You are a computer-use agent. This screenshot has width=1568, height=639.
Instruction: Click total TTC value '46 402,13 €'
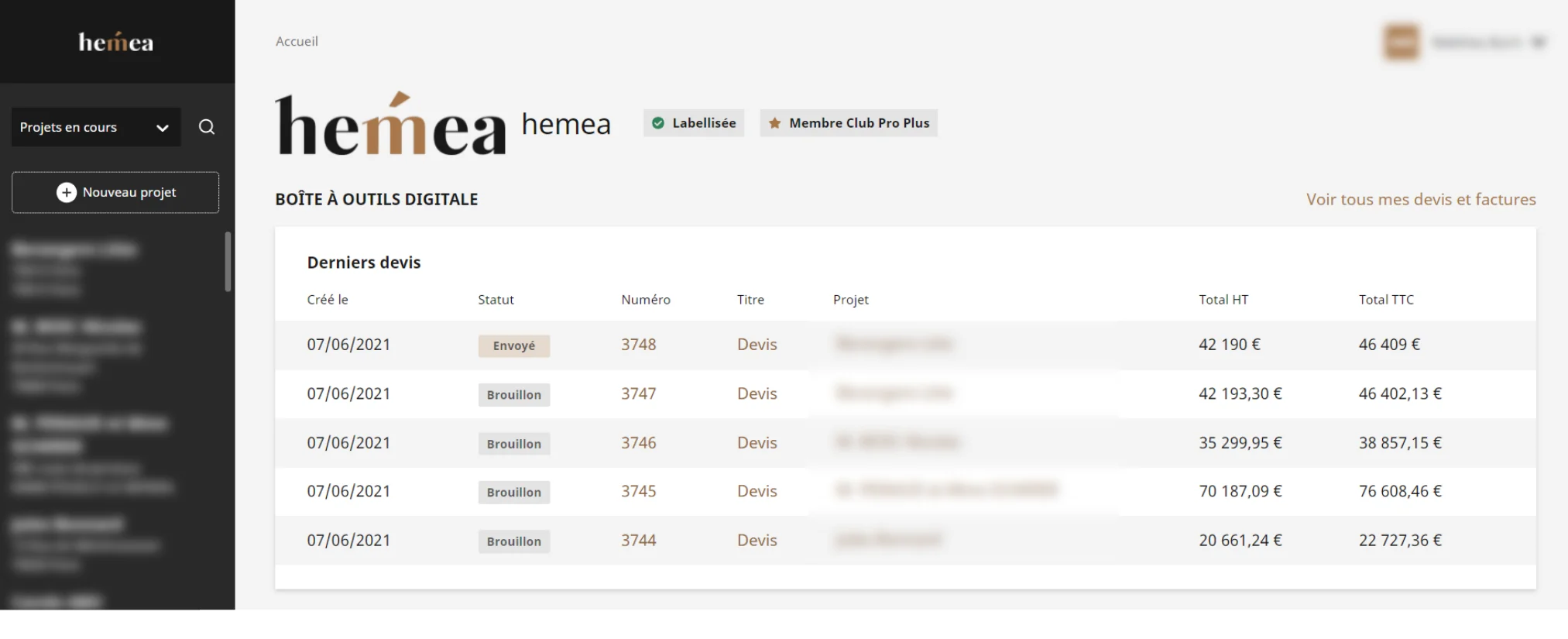coord(1400,393)
